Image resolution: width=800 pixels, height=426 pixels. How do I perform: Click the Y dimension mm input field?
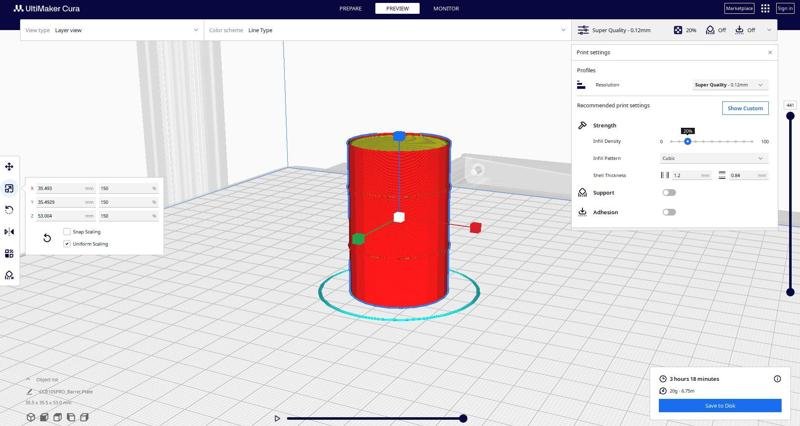click(66, 202)
